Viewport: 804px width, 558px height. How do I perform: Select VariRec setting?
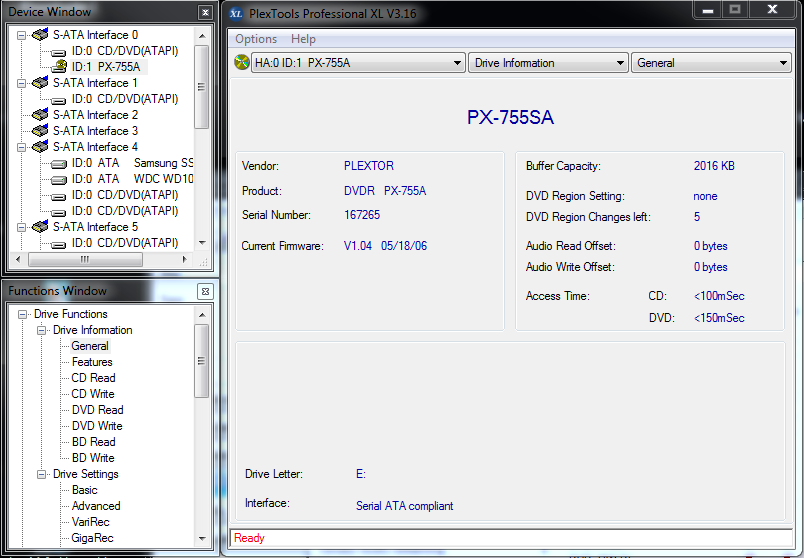90,522
